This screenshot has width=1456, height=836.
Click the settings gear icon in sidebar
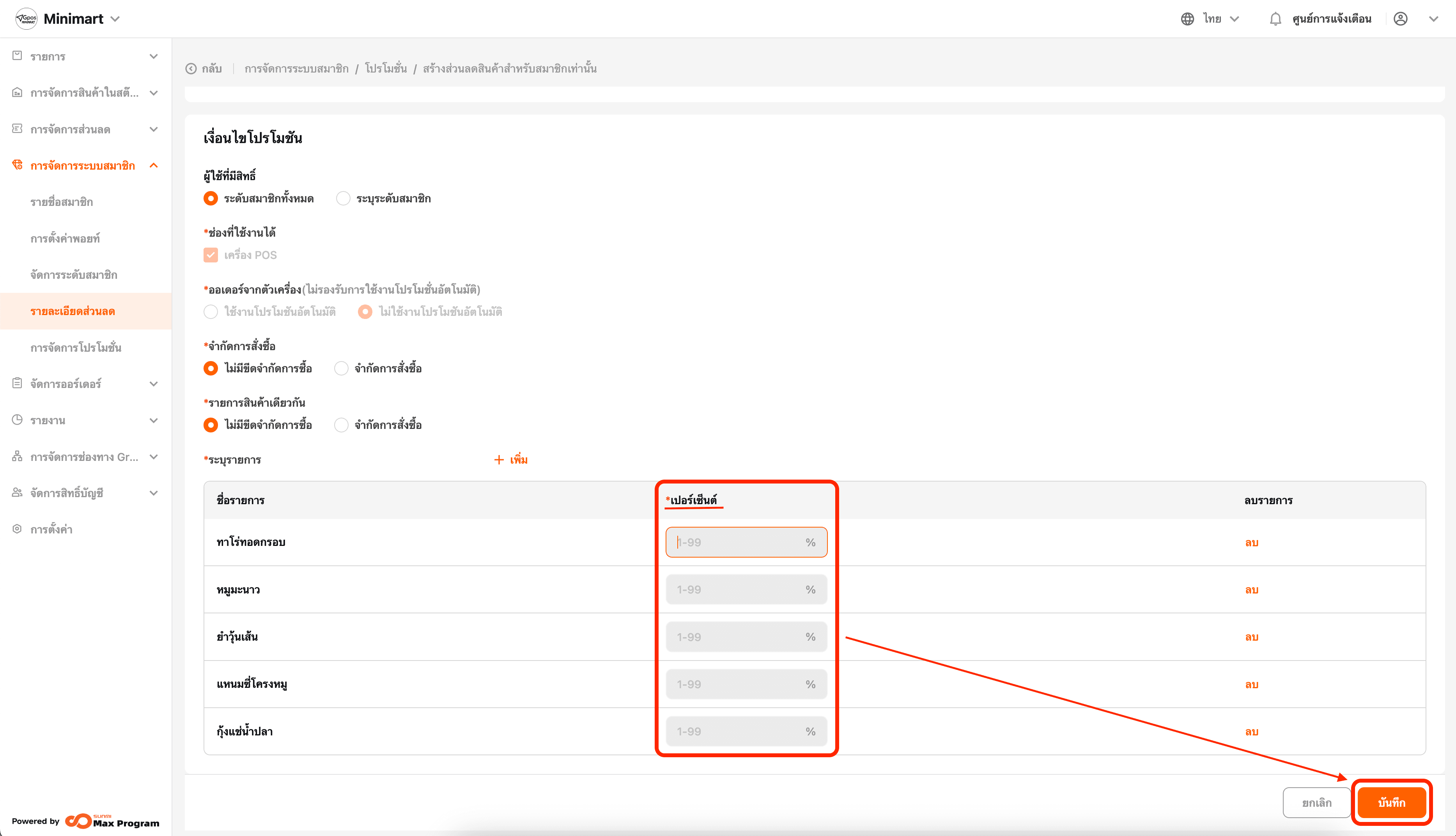[x=17, y=529]
